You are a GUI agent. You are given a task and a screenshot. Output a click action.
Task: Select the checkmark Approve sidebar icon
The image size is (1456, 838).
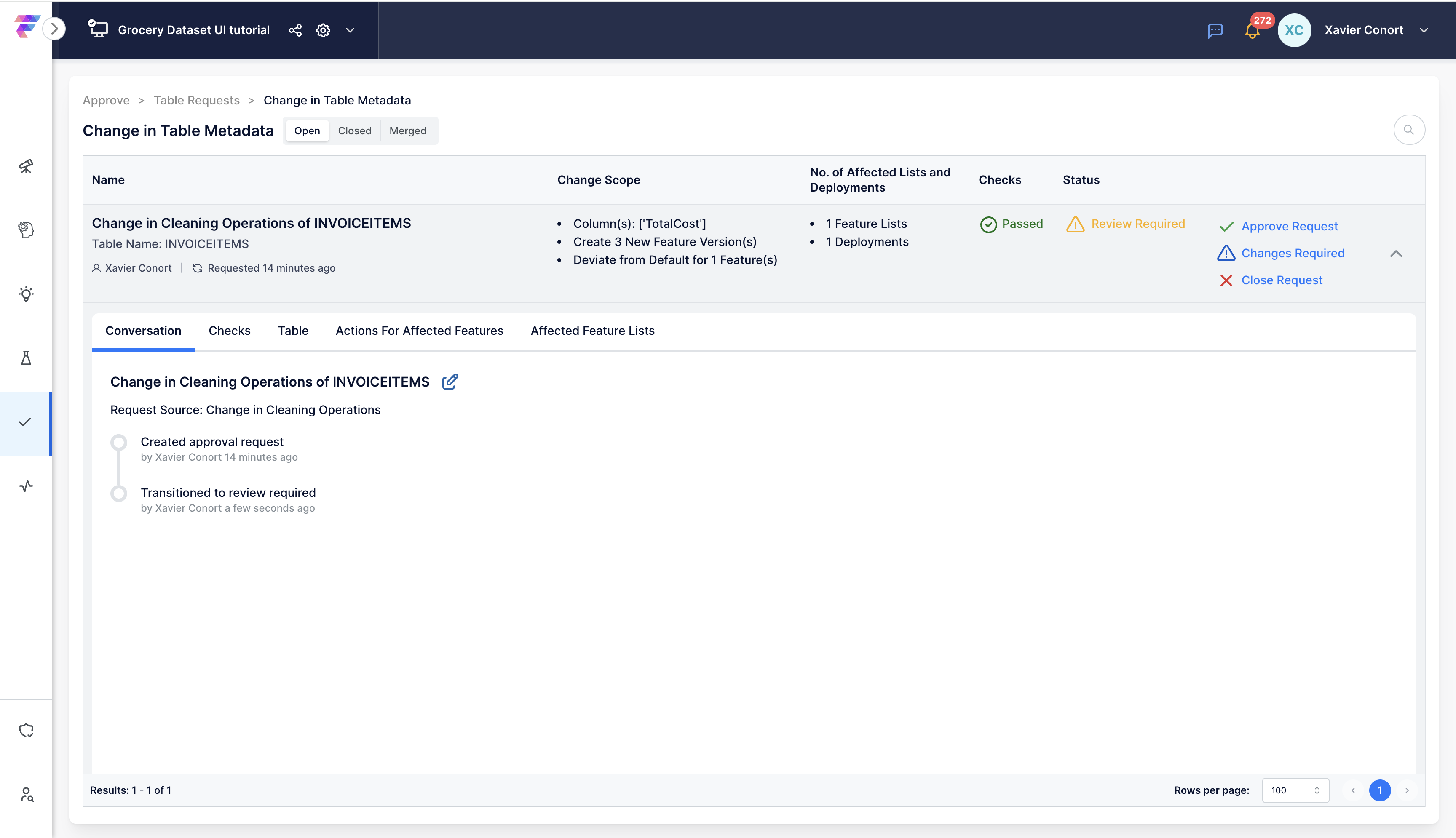click(x=25, y=422)
